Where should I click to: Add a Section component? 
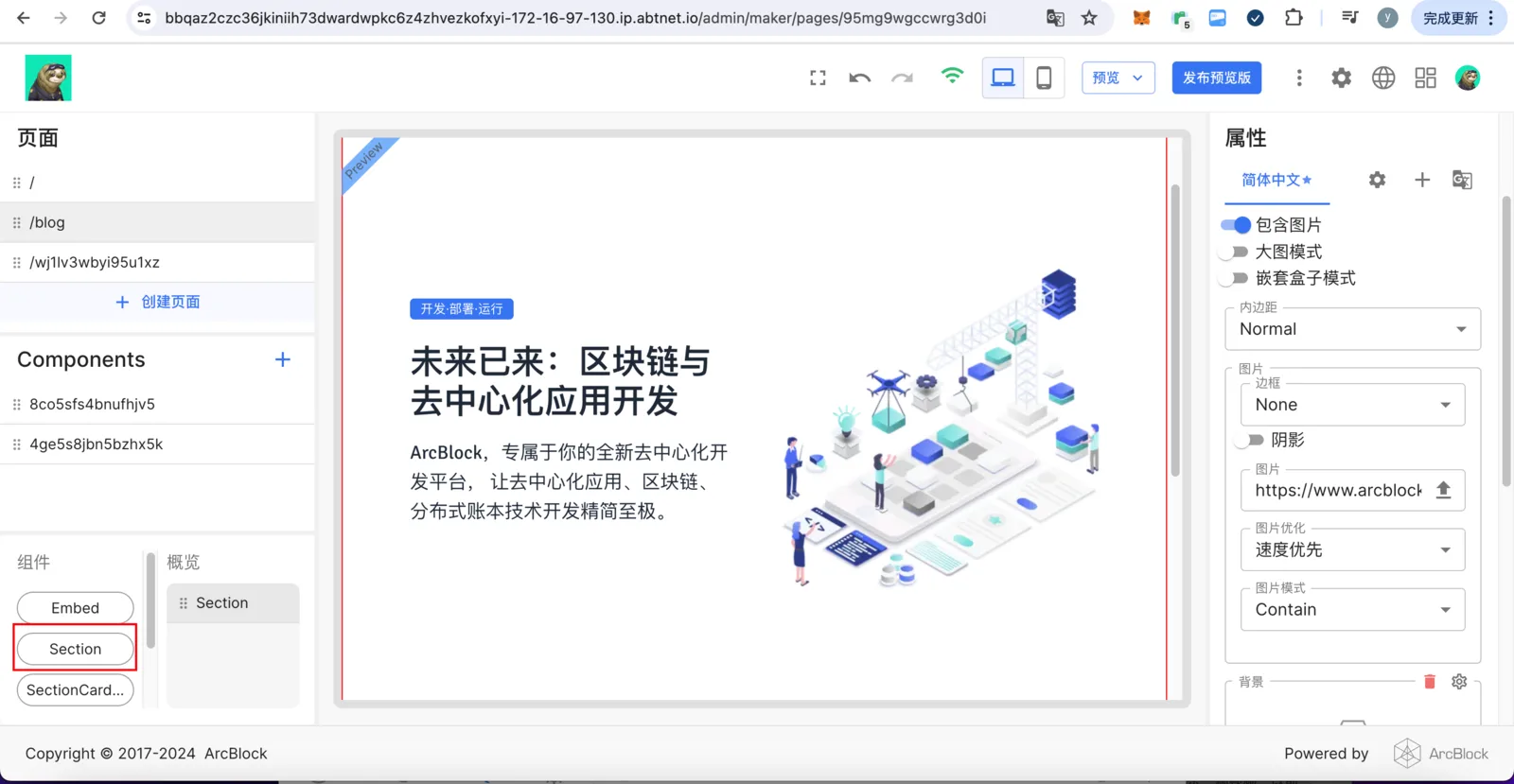[75, 649]
